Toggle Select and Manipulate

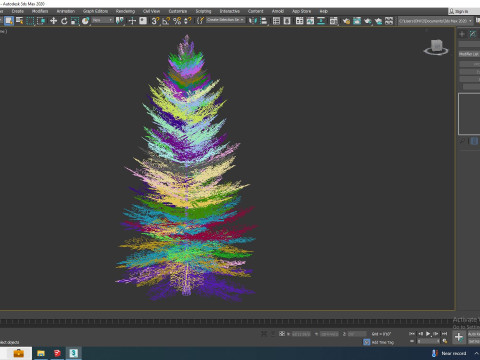pyautogui.click(x=132, y=21)
